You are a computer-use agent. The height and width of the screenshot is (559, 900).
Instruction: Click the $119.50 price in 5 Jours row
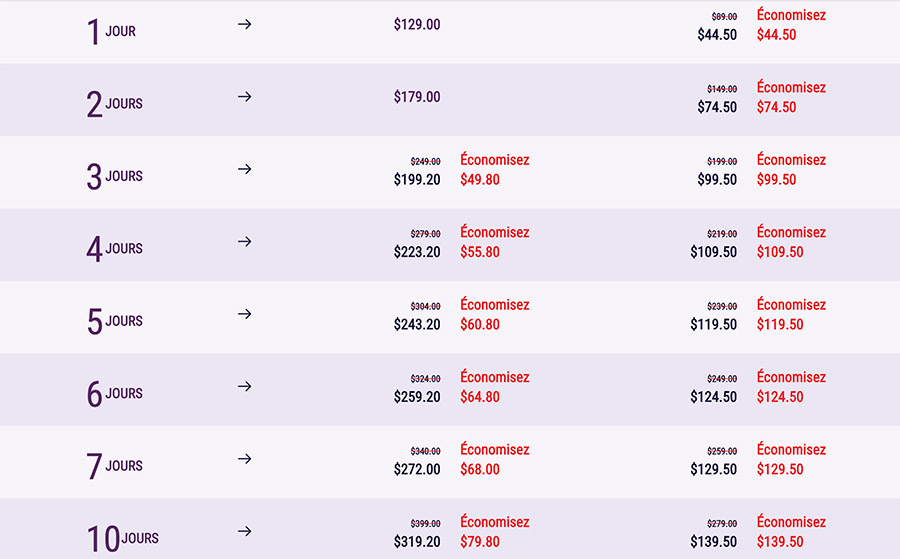(x=714, y=325)
